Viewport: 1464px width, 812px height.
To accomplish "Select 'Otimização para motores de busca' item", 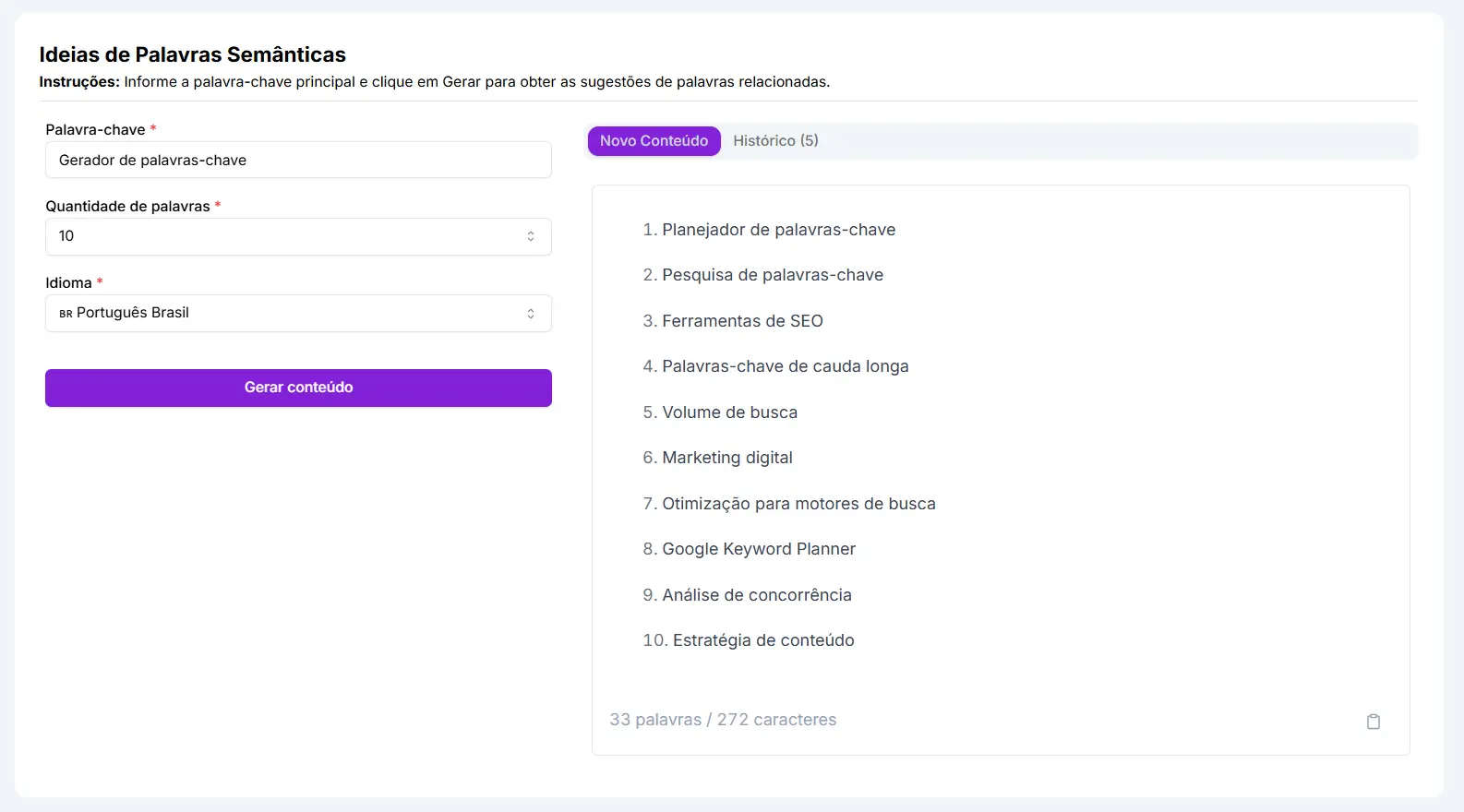I will click(x=798, y=504).
